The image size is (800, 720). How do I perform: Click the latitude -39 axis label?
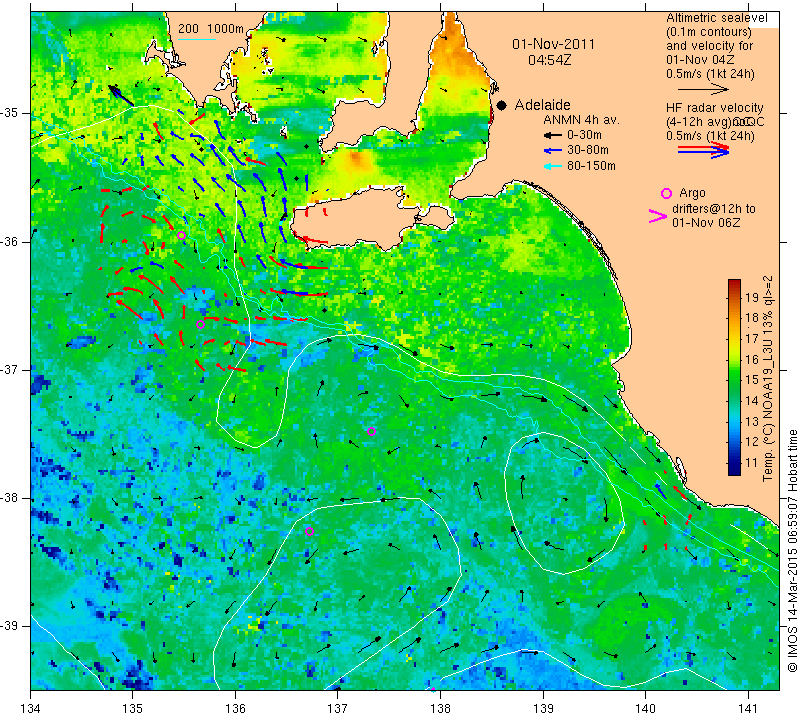[10, 626]
